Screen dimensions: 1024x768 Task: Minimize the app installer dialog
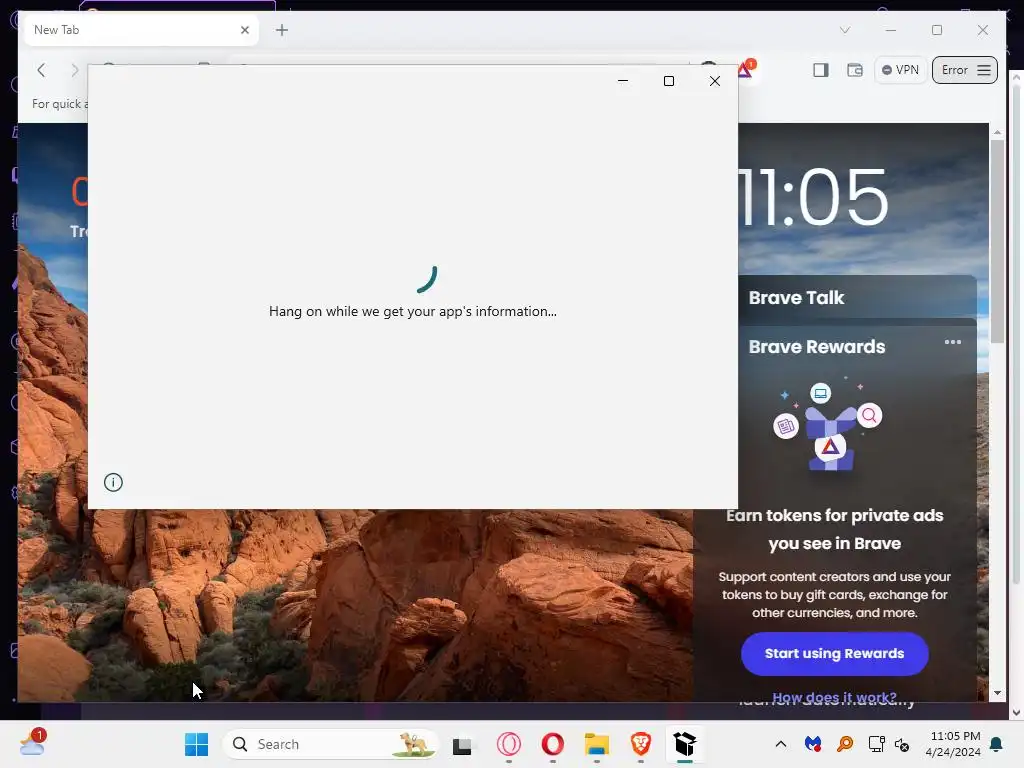[x=623, y=81]
